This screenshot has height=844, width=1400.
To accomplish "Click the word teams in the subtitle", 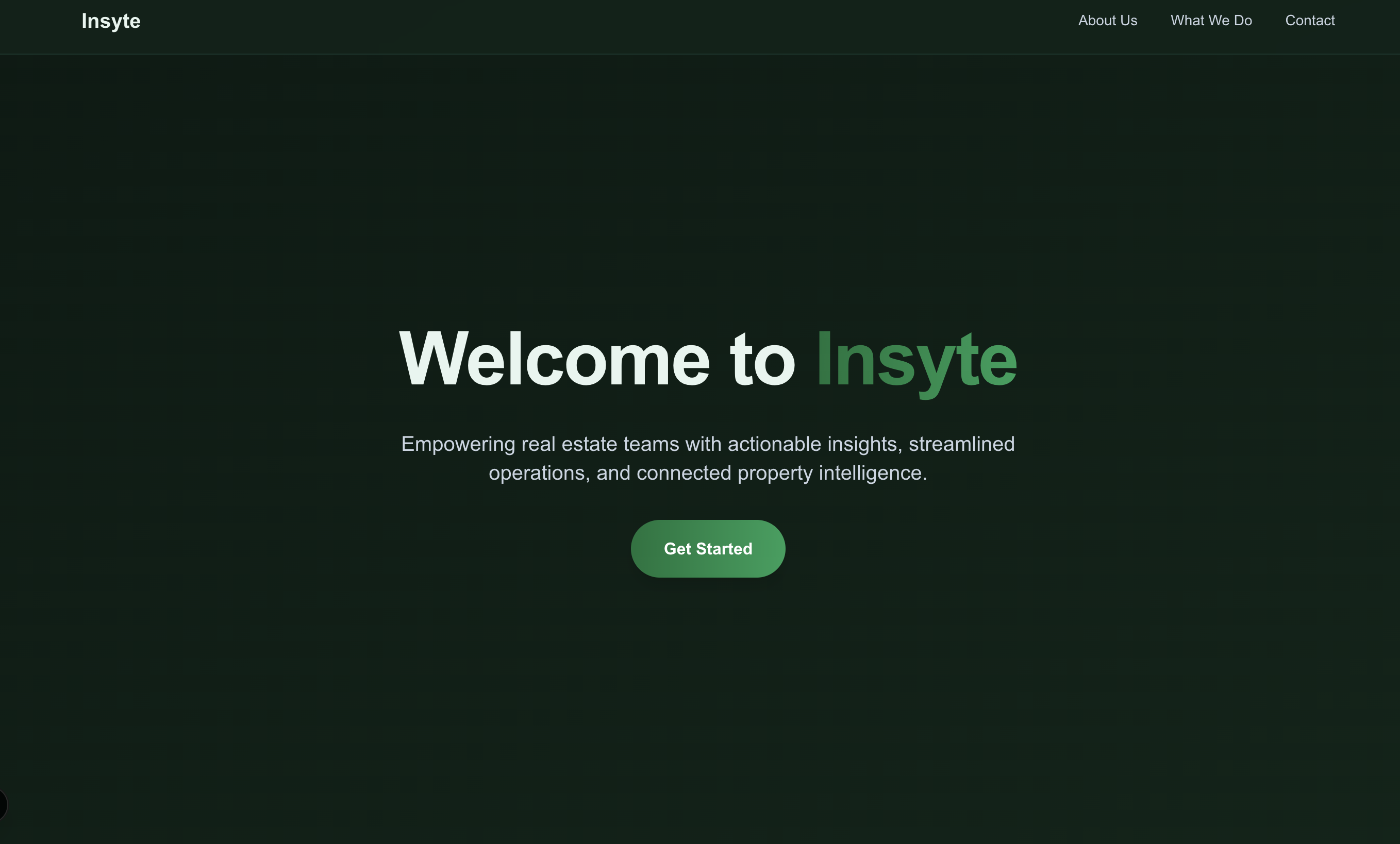I will pyautogui.click(x=651, y=444).
